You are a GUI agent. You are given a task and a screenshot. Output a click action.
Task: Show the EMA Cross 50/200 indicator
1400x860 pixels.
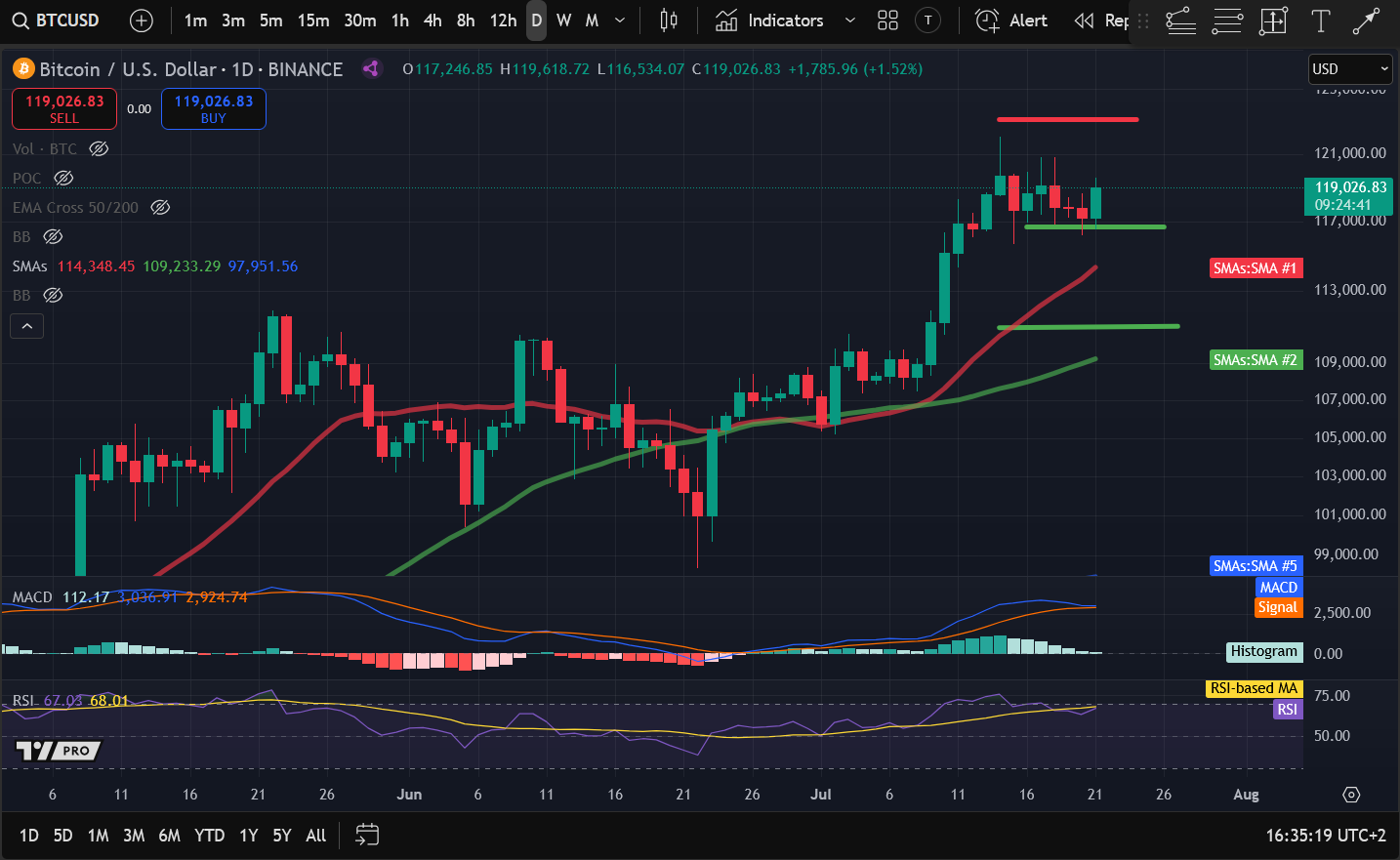pos(160,207)
